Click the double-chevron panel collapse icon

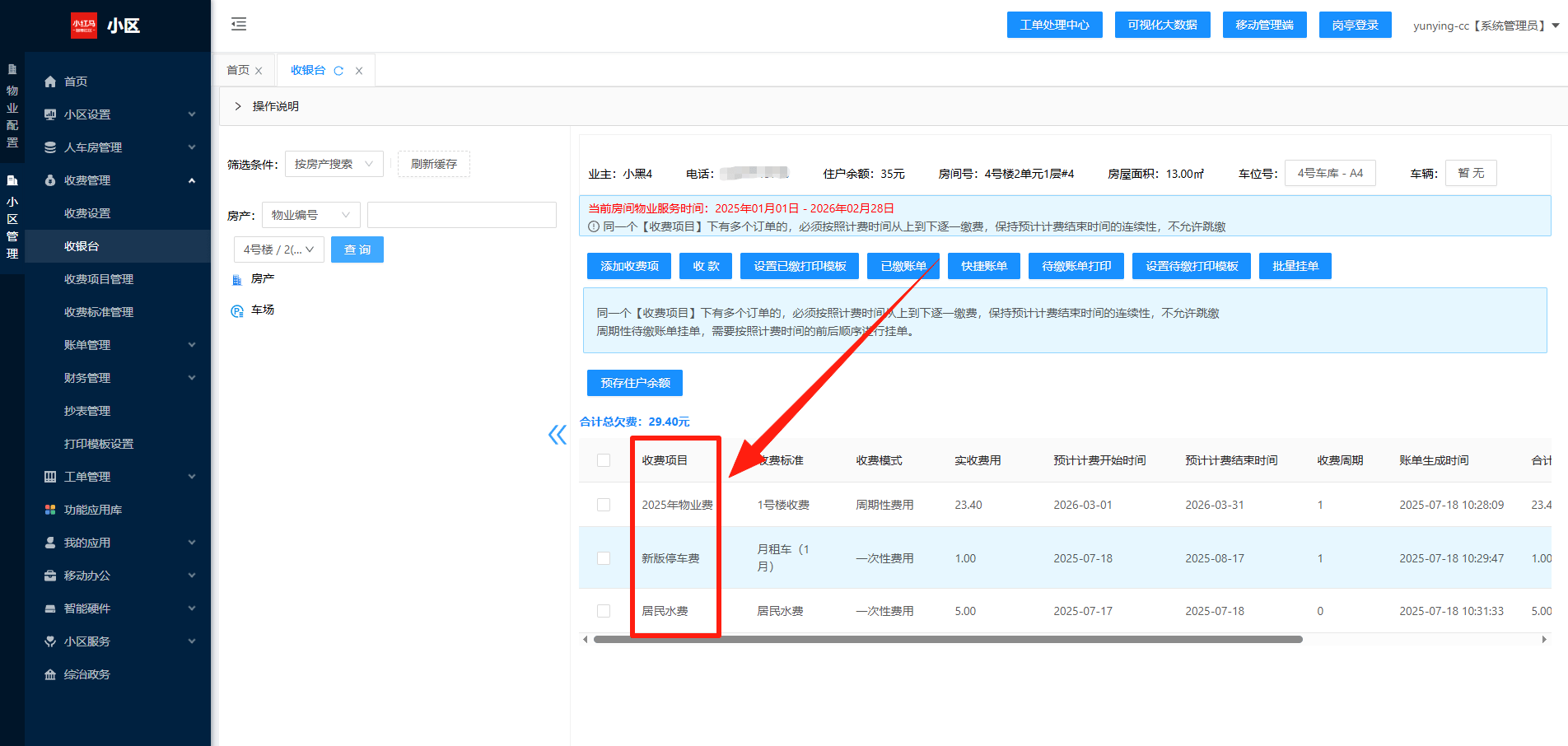pyautogui.click(x=558, y=435)
